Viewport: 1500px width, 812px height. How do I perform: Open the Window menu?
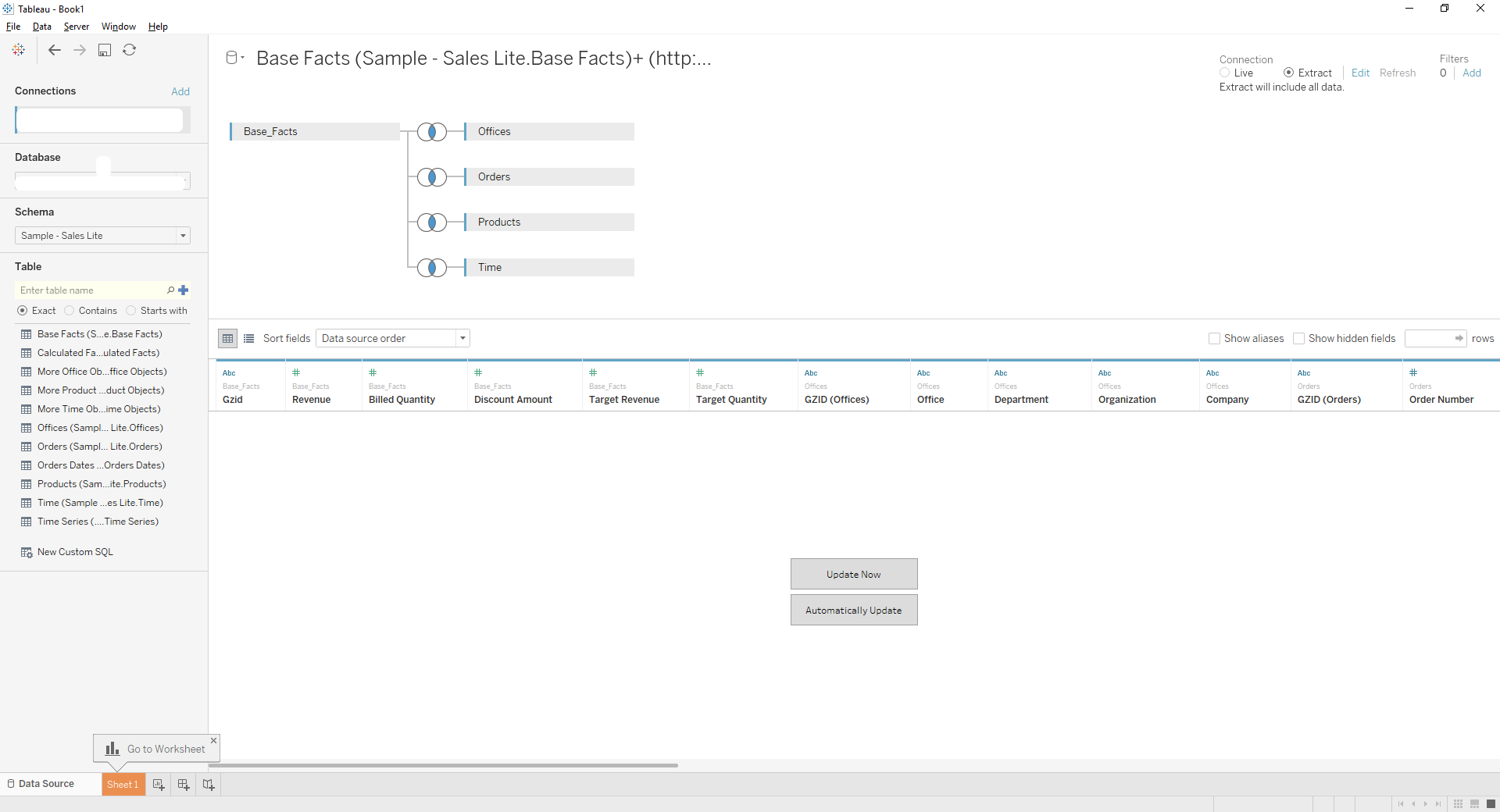coord(119,27)
